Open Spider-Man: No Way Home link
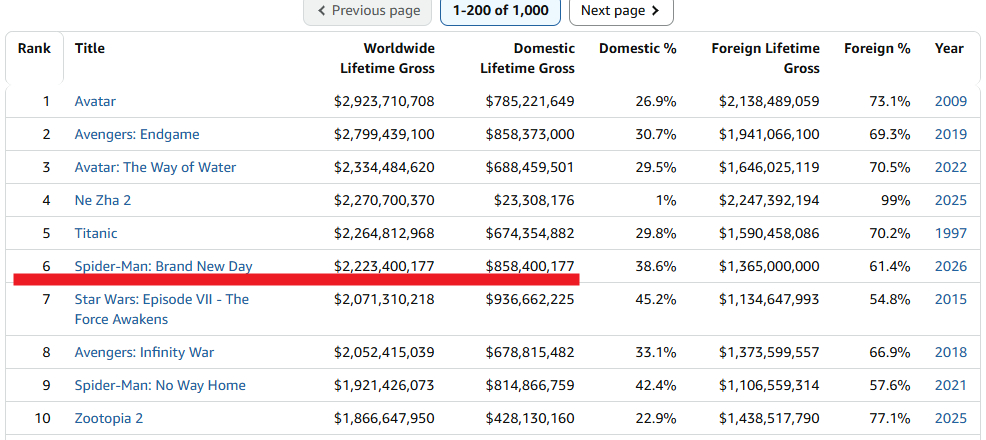 [160, 385]
